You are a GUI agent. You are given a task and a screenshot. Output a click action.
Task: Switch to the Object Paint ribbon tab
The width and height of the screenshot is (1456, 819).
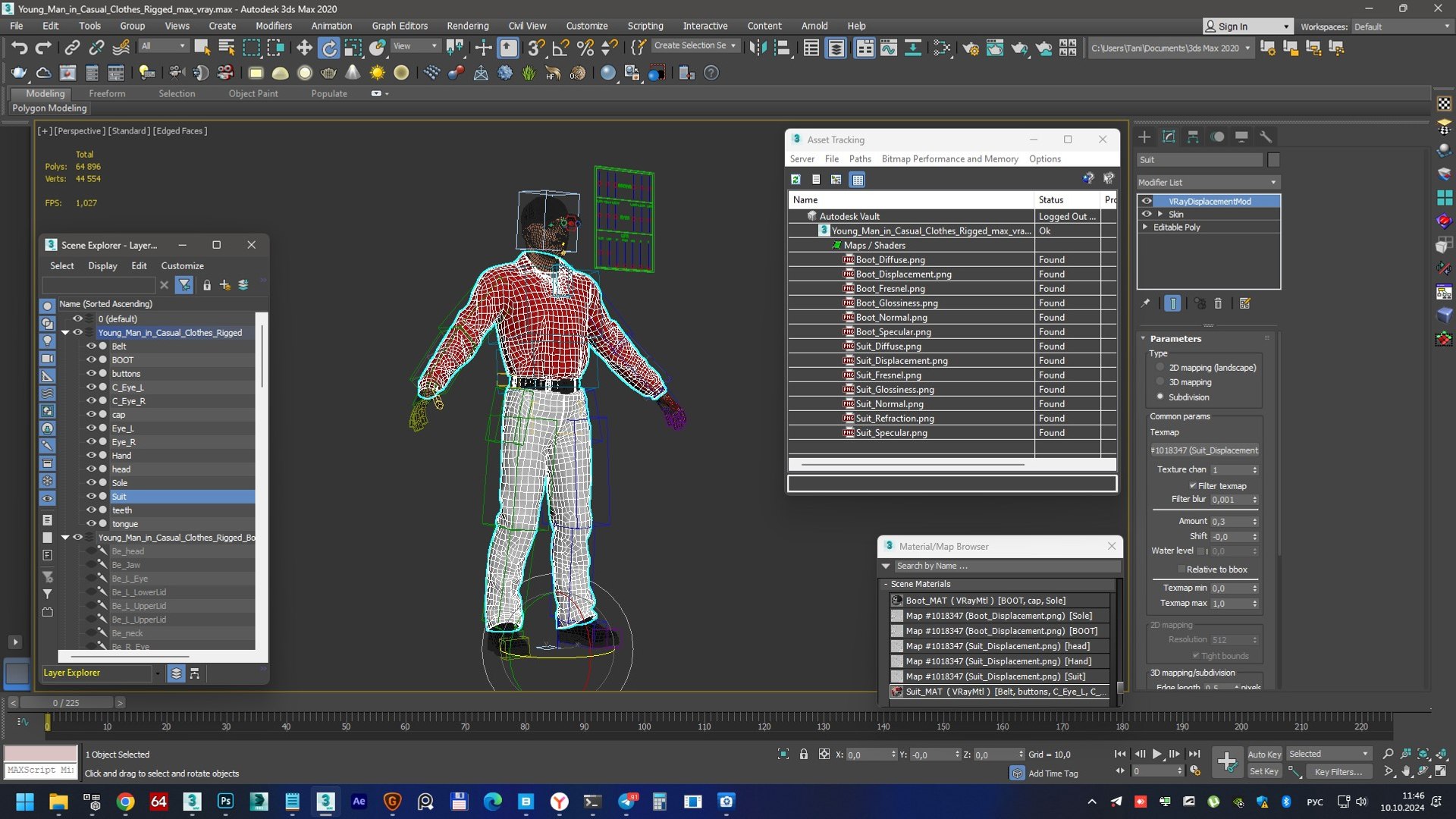[x=253, y=93]
